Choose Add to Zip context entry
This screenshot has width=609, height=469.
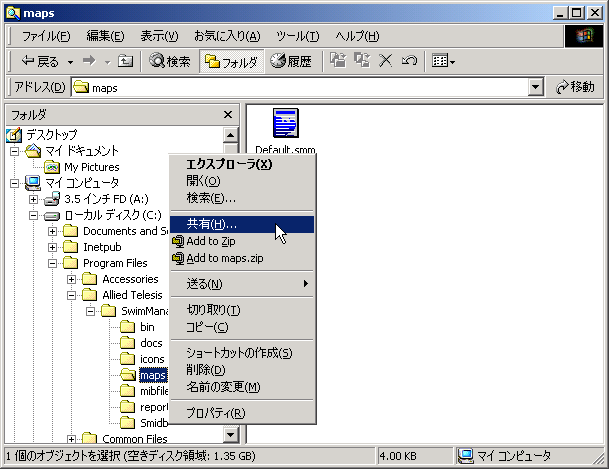(x=242, y=241)
